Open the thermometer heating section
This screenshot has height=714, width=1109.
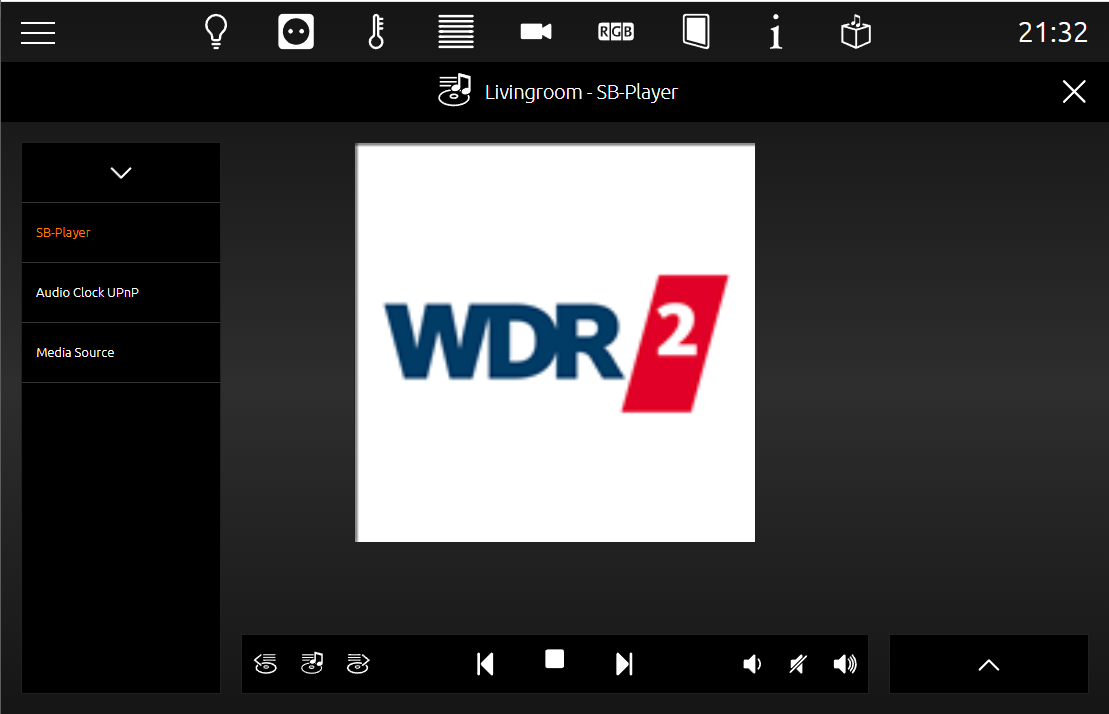[x=376, y=32]
